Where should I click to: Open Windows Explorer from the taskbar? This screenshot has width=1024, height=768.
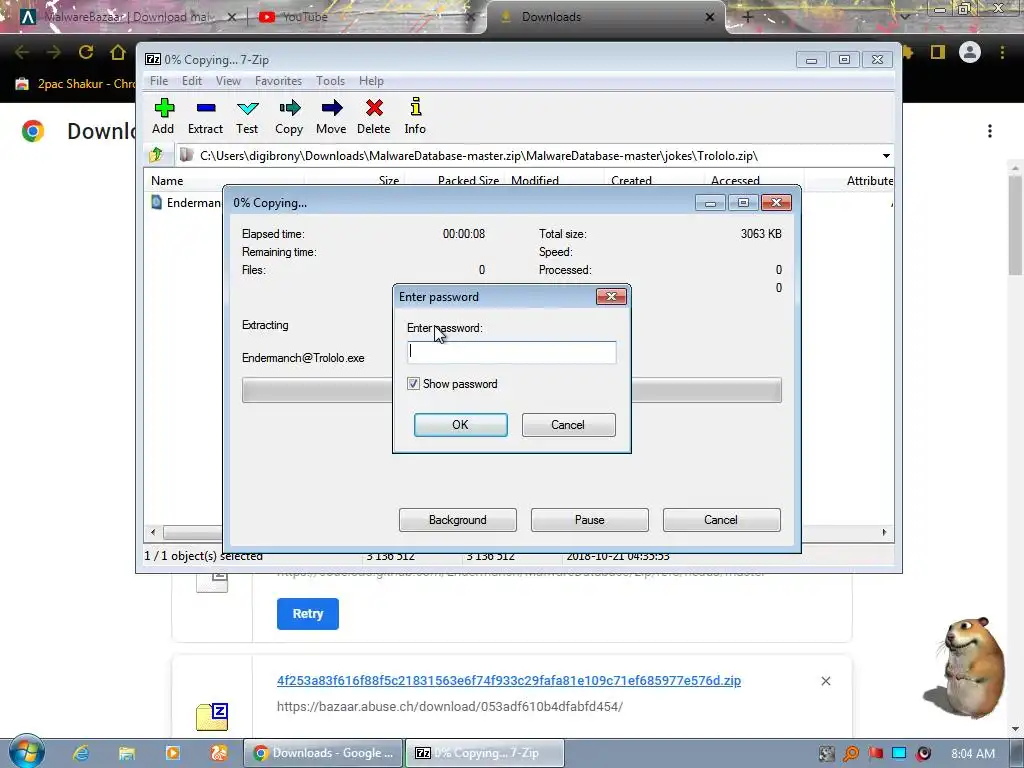(127, 753)
